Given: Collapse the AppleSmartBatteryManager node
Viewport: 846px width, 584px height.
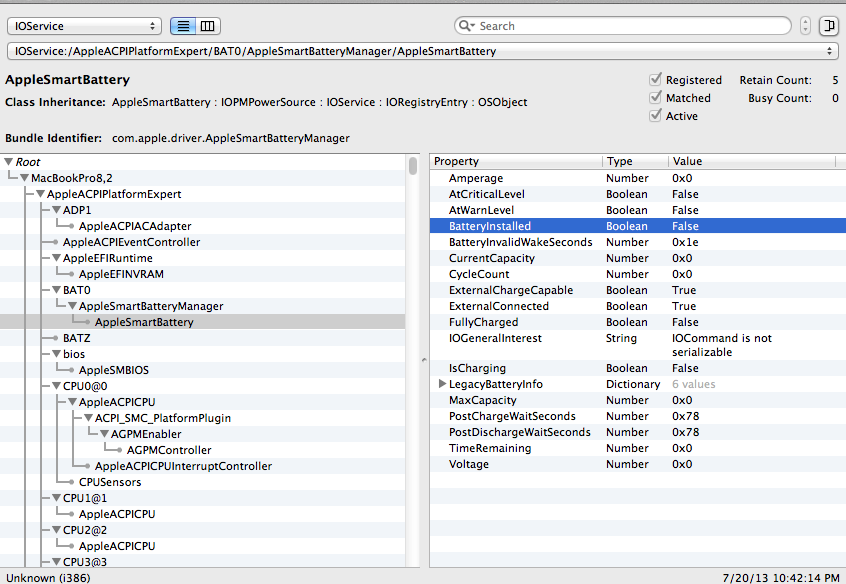Looking at the screenshot, I should click(x=72, y=306).
